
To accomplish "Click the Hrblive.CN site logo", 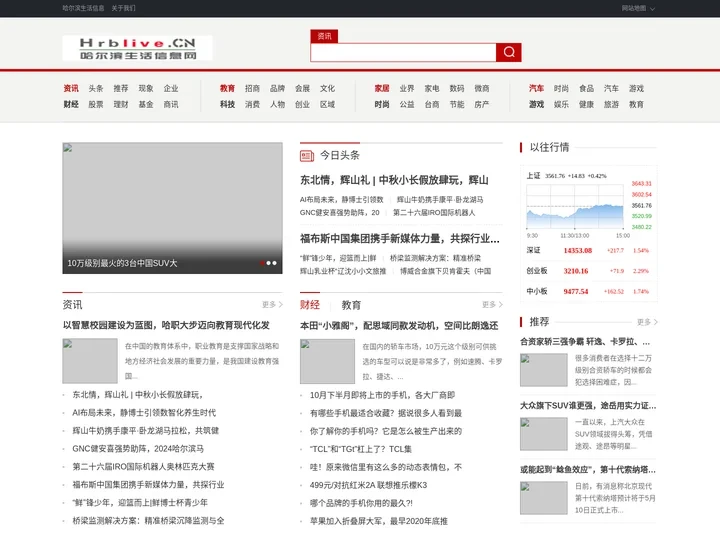I will (x=137, y=48).
